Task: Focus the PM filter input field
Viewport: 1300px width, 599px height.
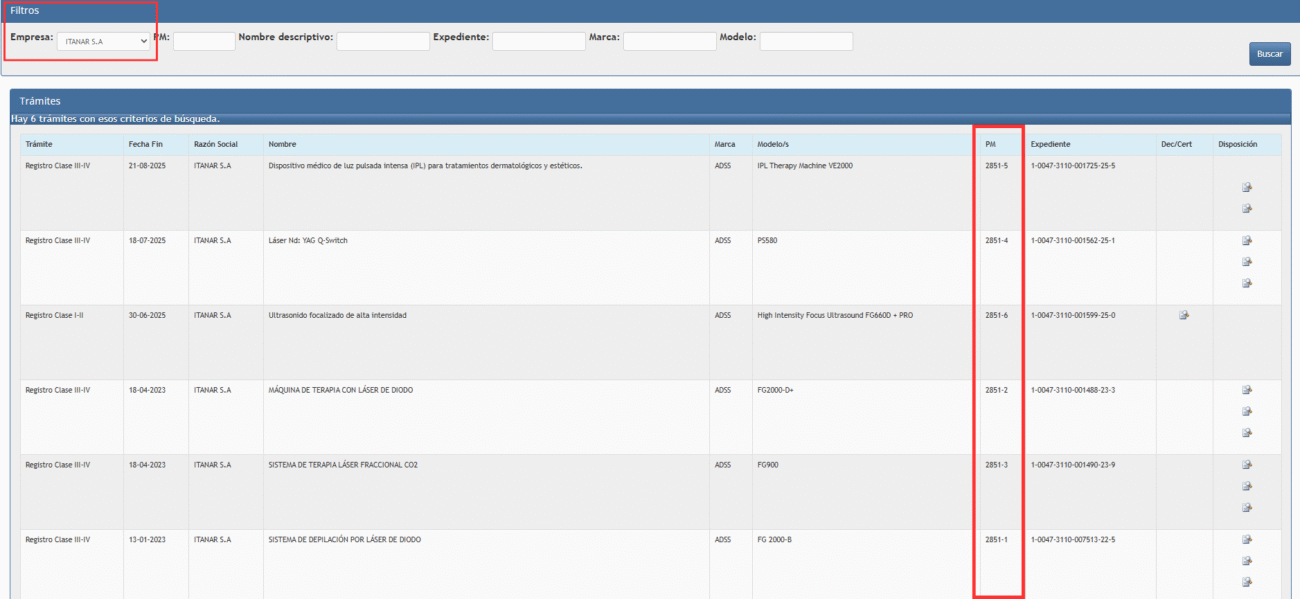Action: (204, 41)
